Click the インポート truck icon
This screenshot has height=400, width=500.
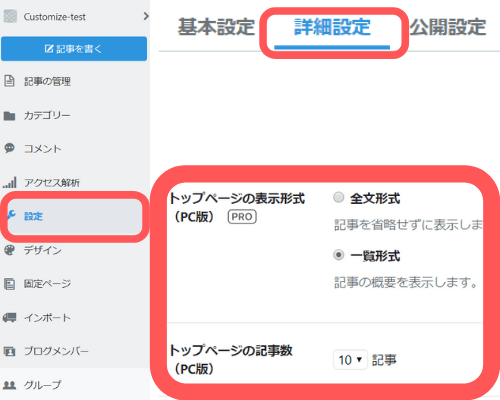[9, 317]
